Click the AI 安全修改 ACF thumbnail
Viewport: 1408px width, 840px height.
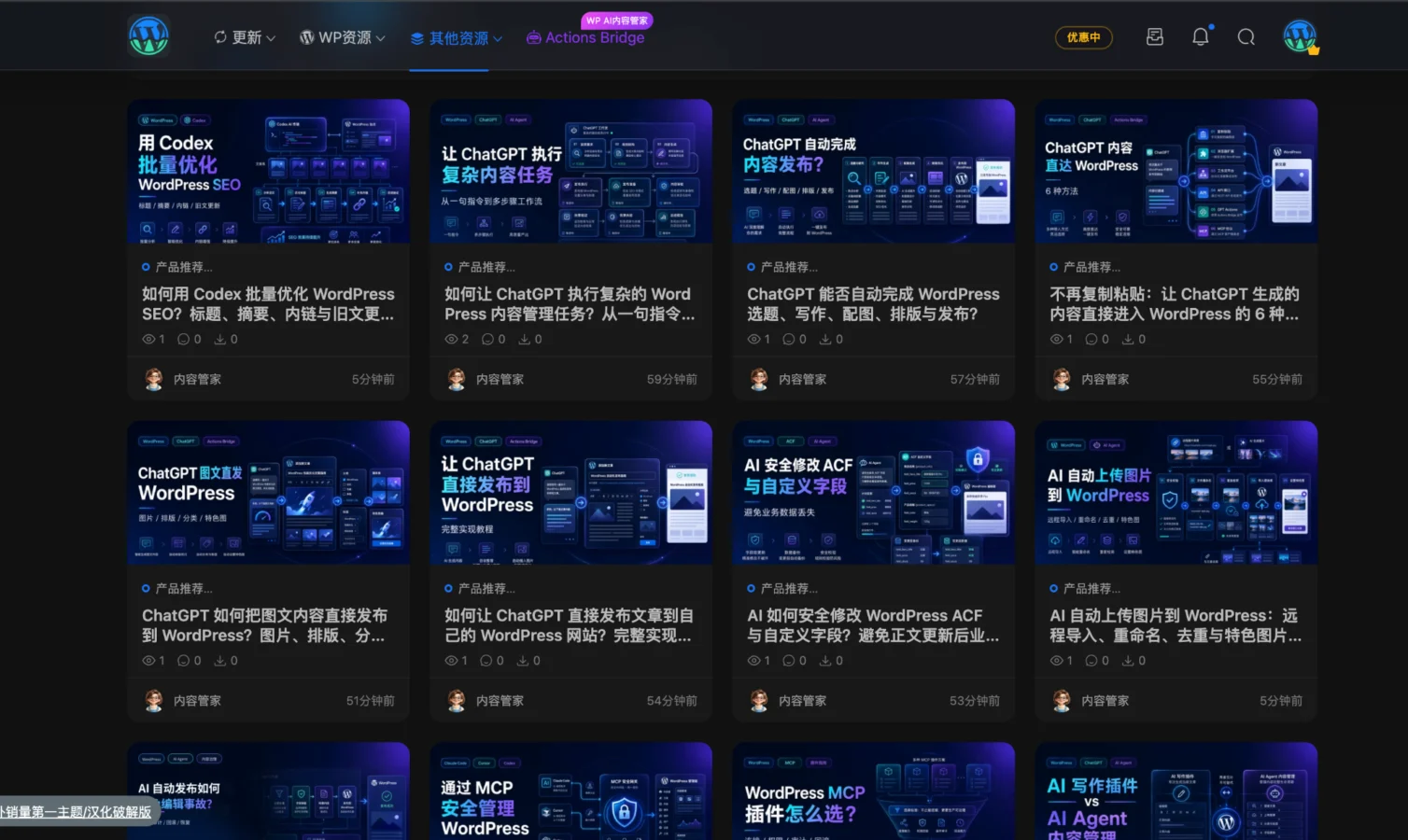tap(873, 493)
